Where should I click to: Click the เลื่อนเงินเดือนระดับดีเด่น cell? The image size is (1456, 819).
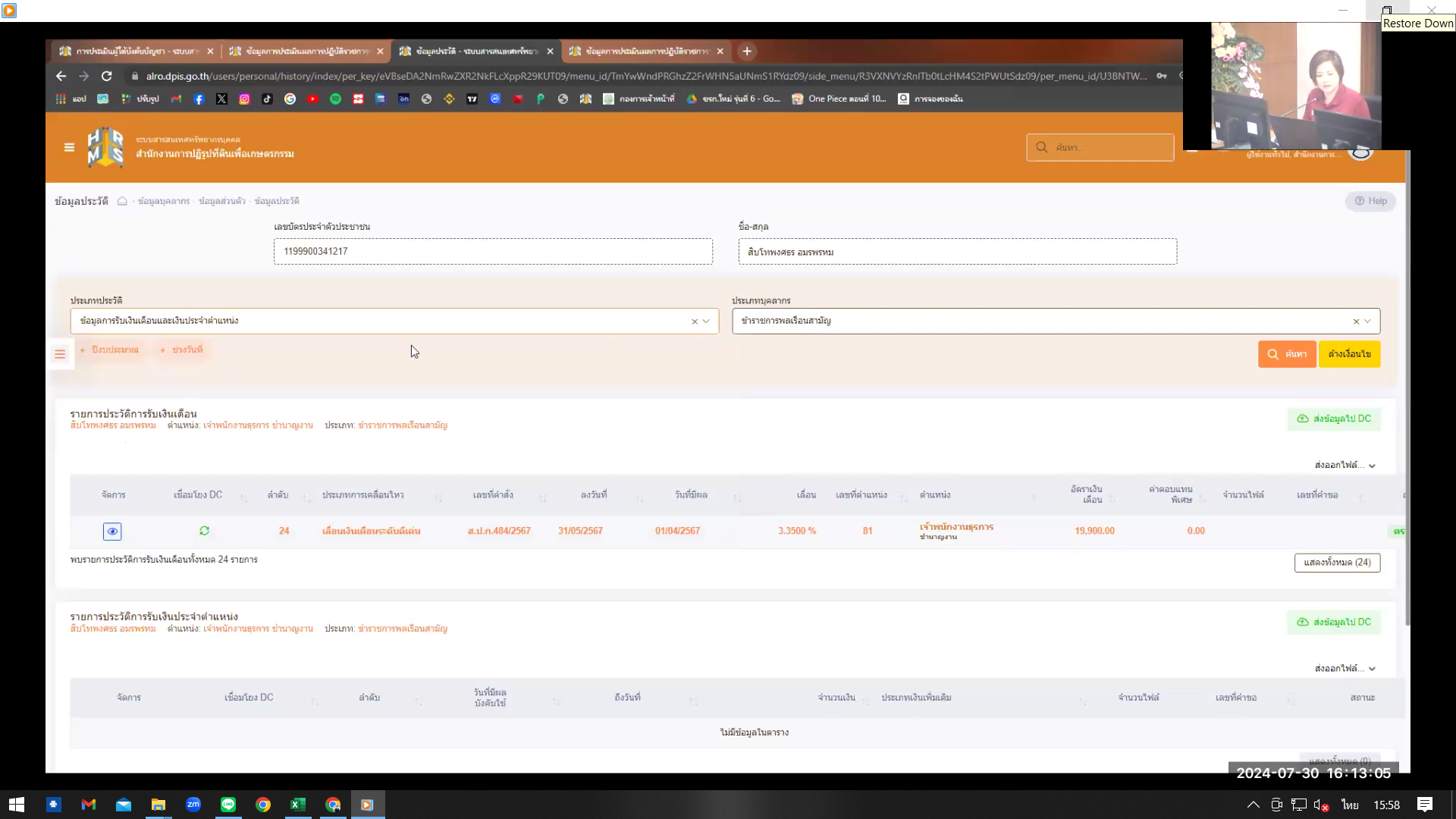(371, 531)
